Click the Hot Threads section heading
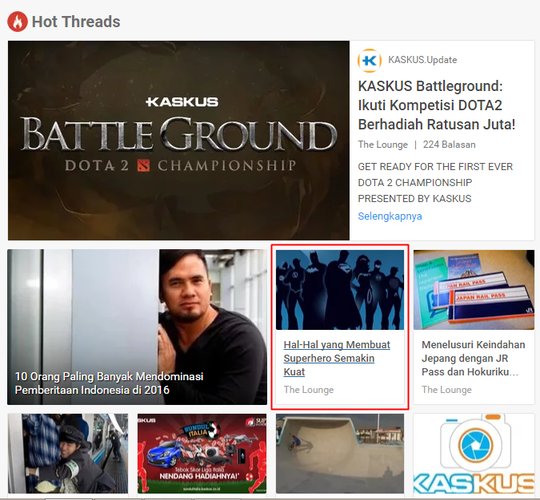540x500 pixels. (76, 22)
